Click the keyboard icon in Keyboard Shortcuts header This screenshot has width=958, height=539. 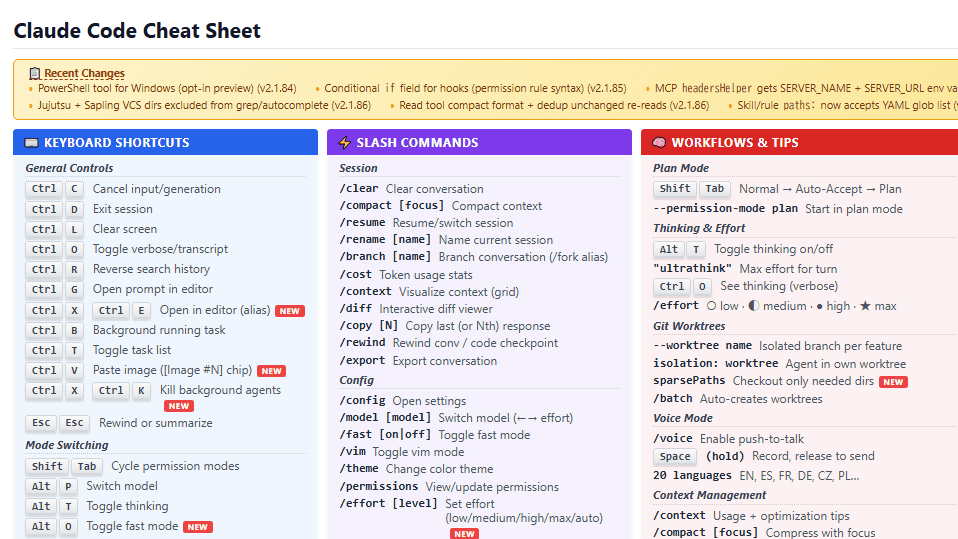coord(31,143)
